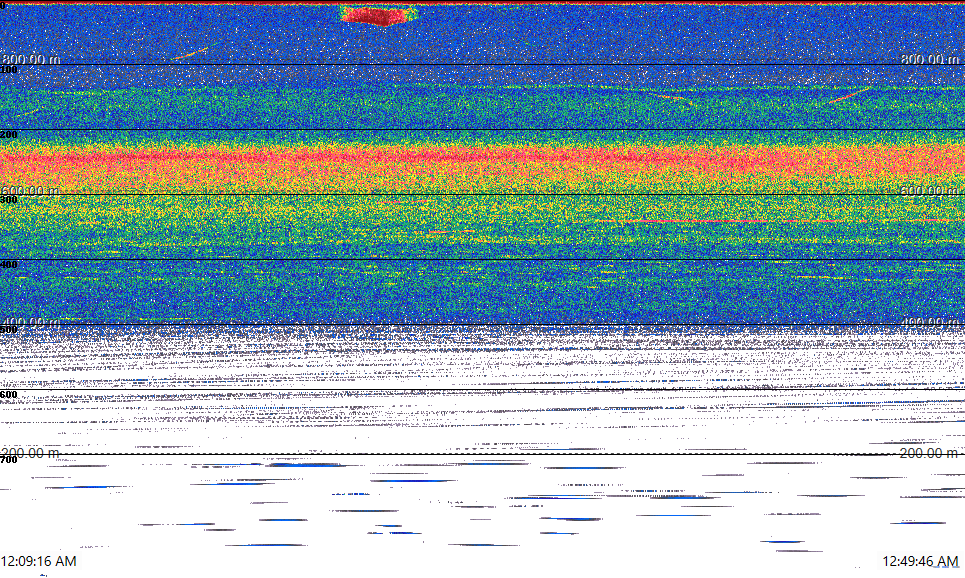Pick the bold depth tick label 500
The image size is (965, 578).
(9, 330)
